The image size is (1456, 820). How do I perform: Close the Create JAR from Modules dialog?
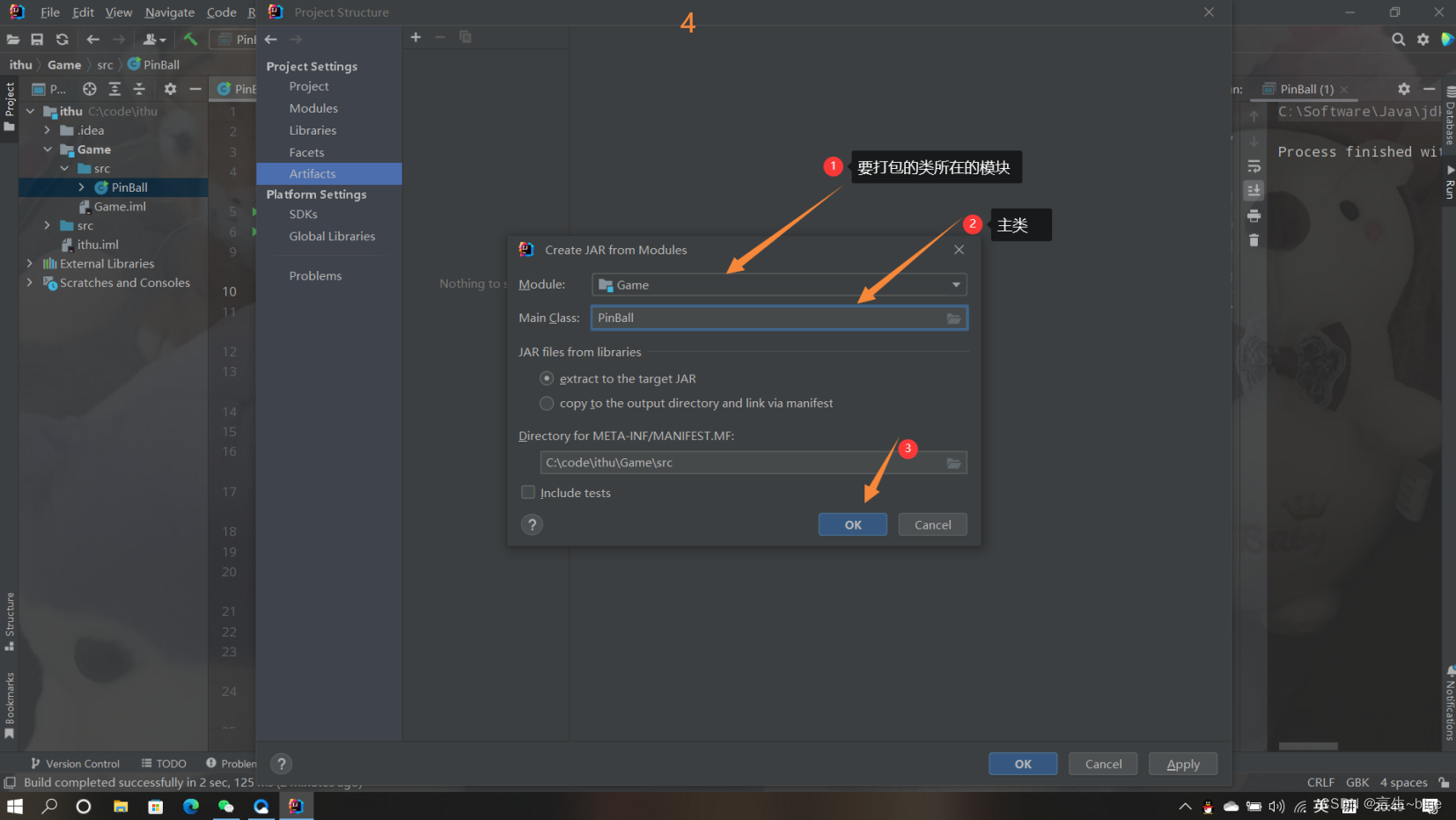959,250
